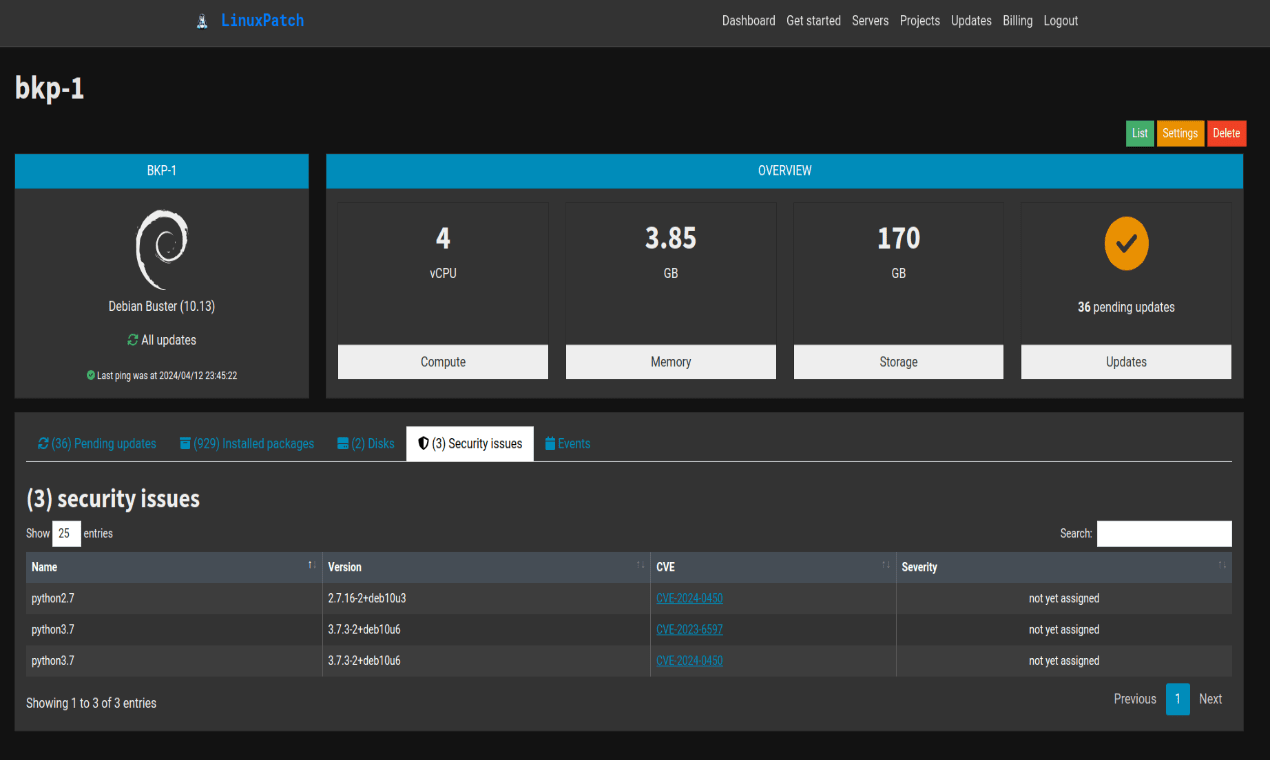Open Servers in top navigation
The height and width of the screenshot is (760, 1270).
(x=870, y=21)
